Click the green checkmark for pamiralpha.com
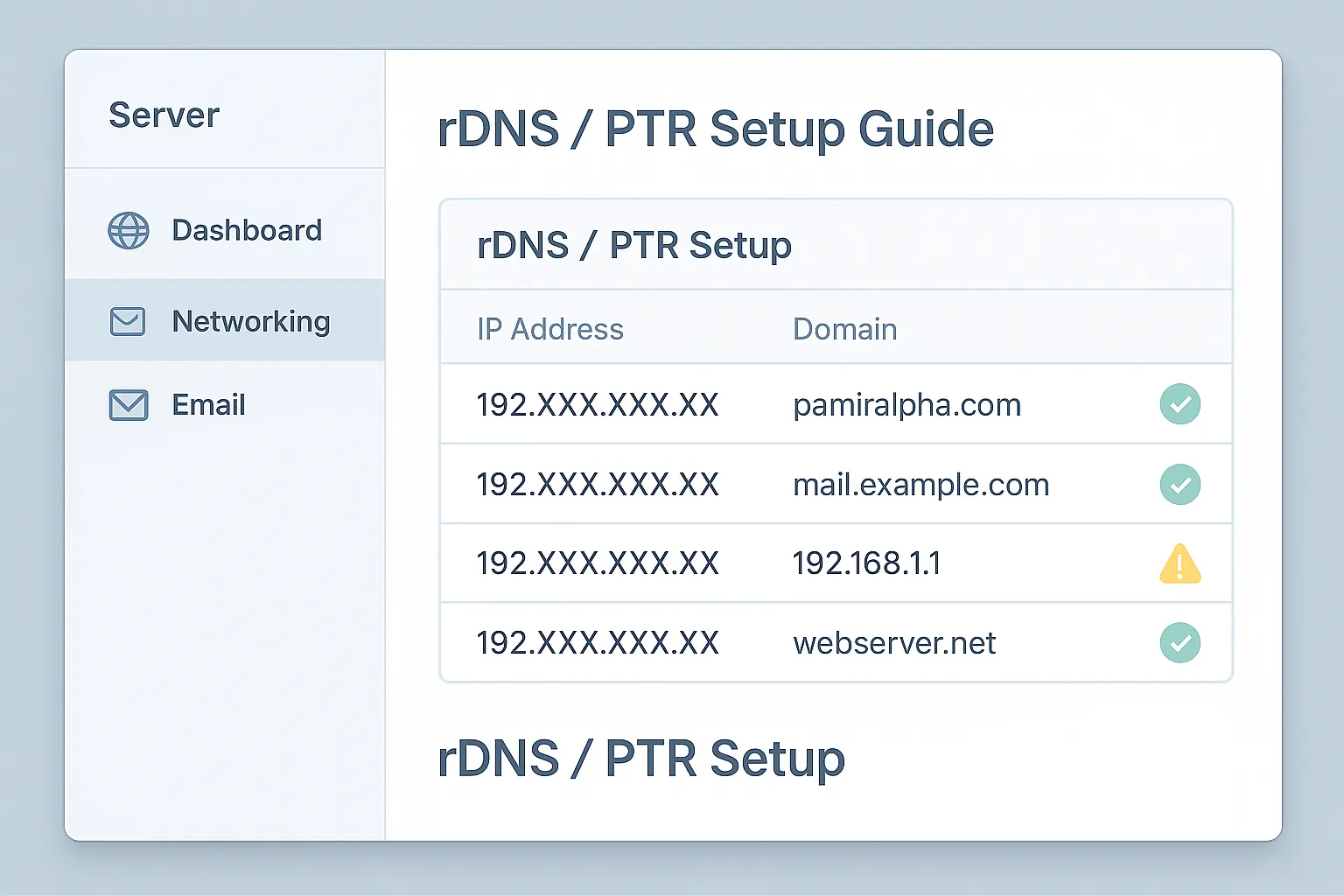The image size is (1344, 896). [x=1179, y=404]
